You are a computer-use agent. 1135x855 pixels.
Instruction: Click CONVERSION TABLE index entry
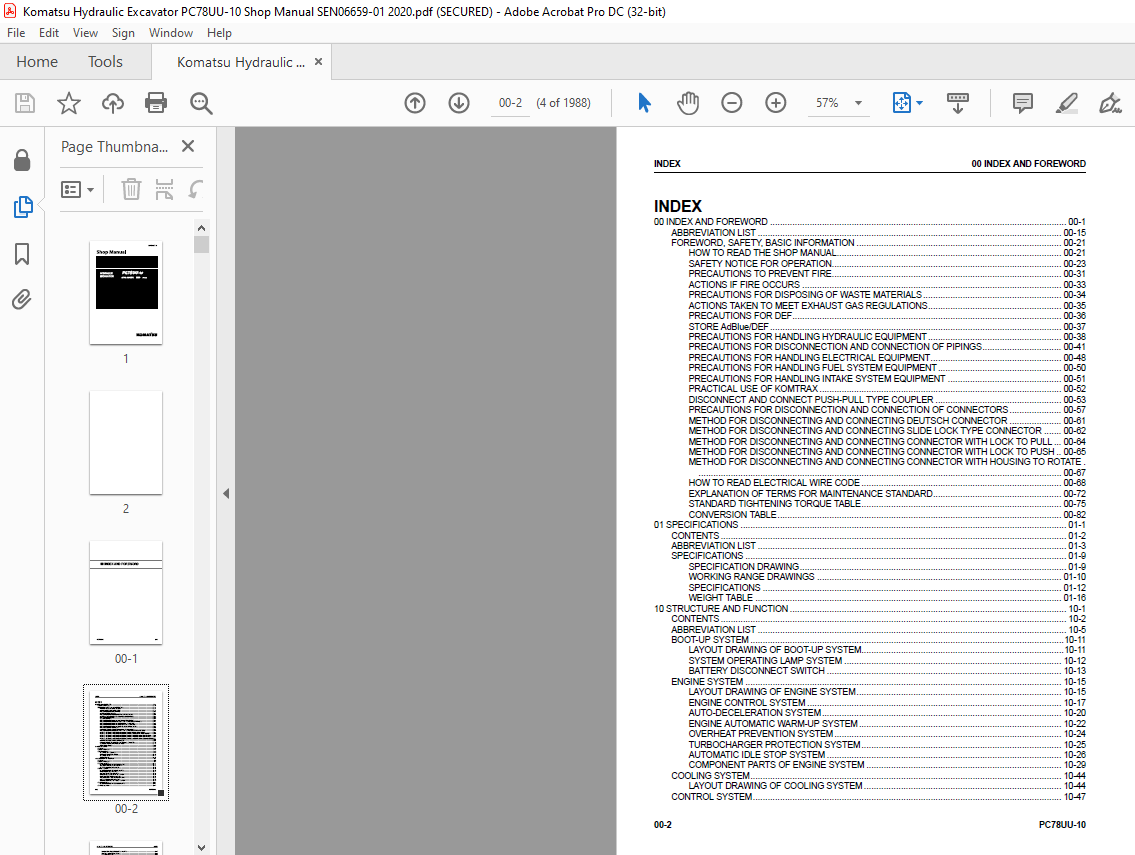coord(887,515)
